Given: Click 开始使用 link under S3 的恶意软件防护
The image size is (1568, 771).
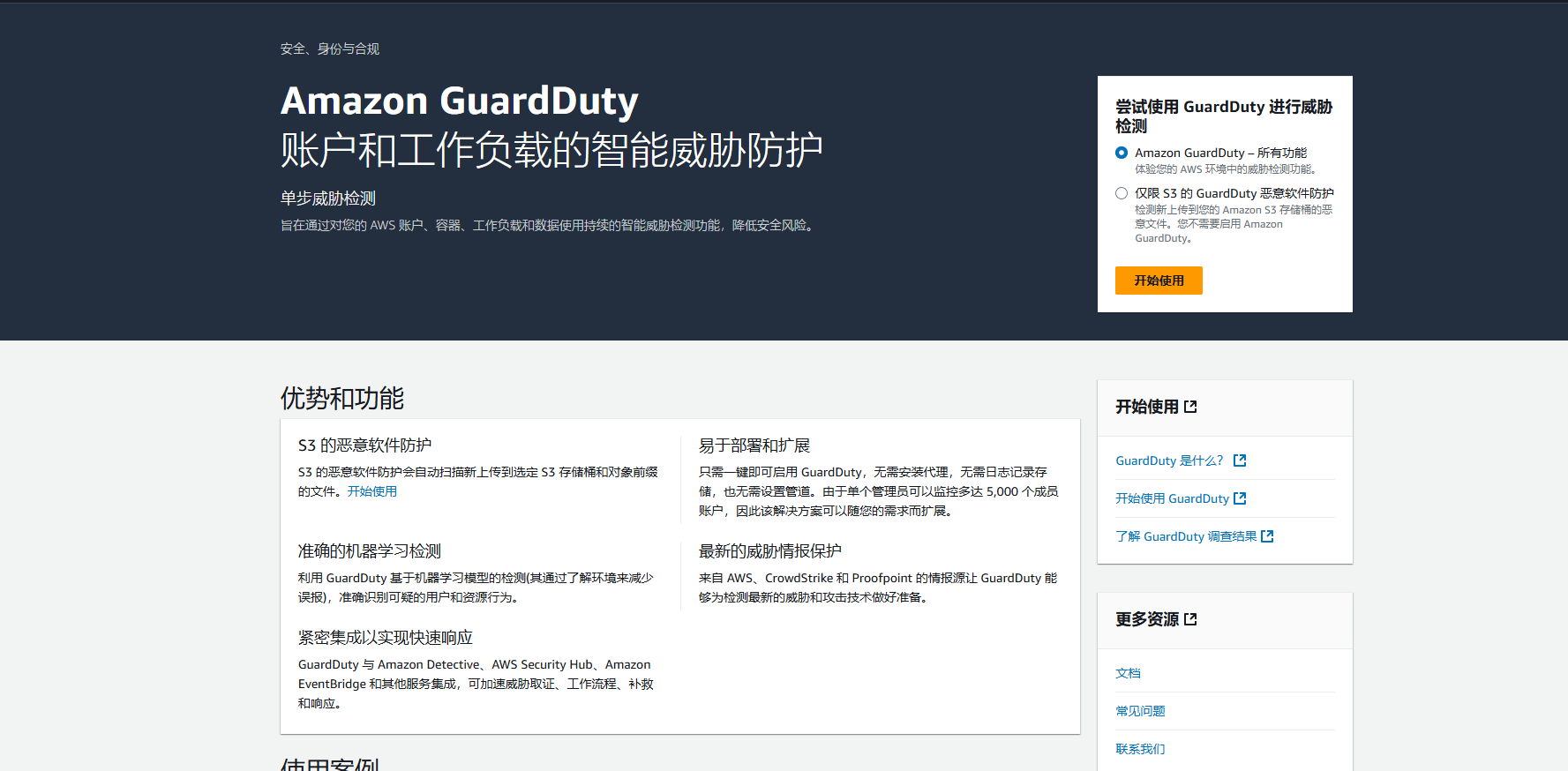Looking at the screenshot, I should pos(371,491).
